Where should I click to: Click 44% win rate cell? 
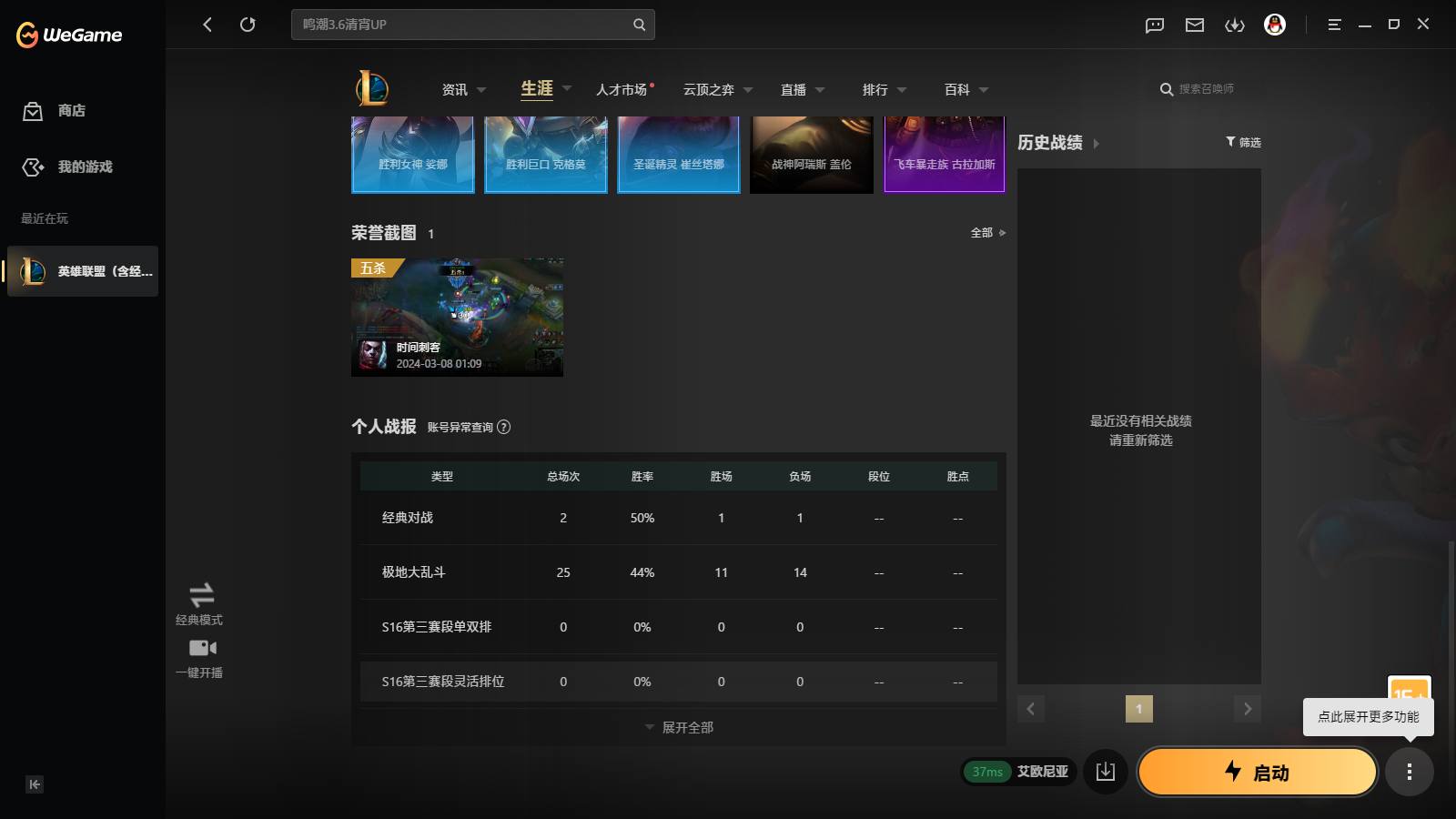(x=642, y=572)
